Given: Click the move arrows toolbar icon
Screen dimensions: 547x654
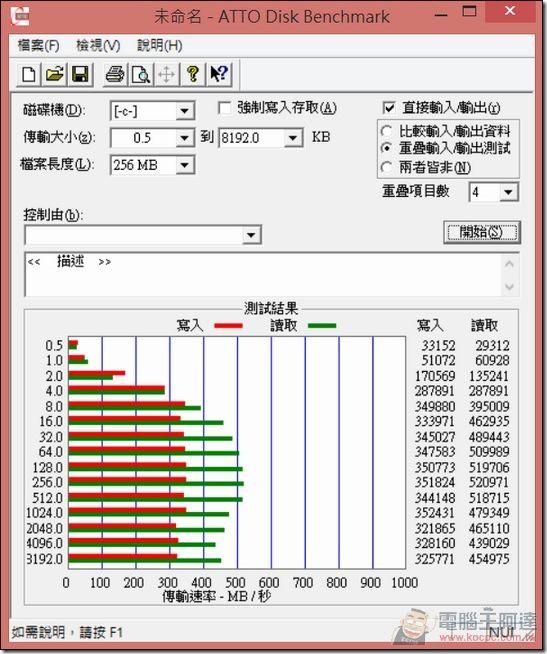Looking at the screenshot, I should pyautogui.click(x=166, y=75).
